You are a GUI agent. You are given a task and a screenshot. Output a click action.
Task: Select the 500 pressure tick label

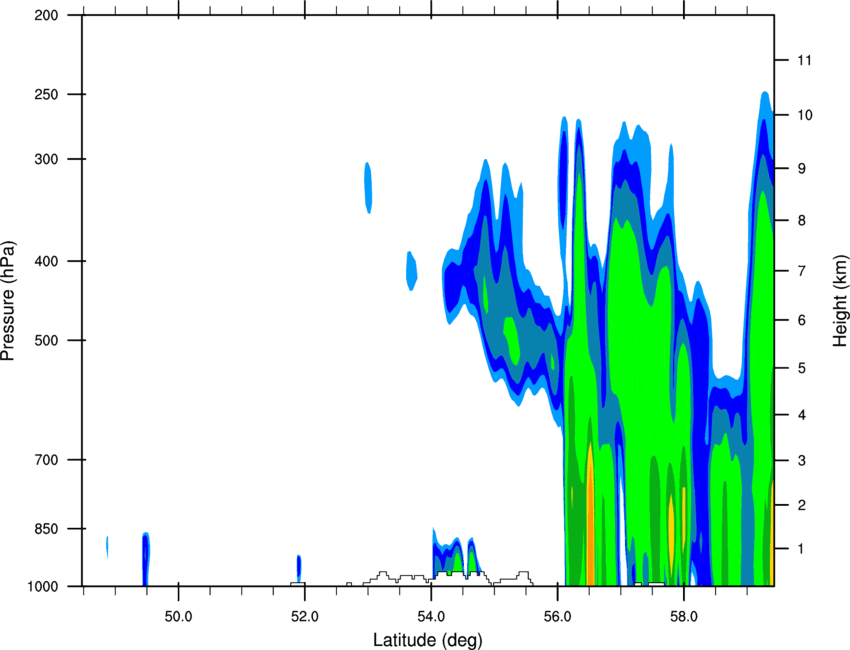coord(46,340)
